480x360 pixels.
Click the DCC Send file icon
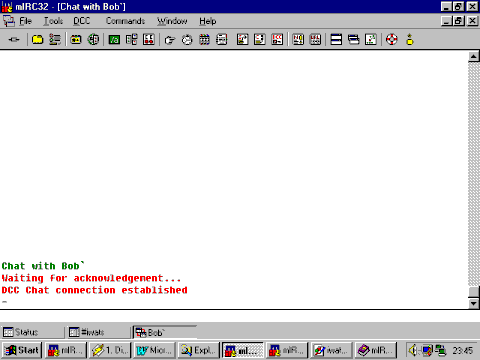243,40
